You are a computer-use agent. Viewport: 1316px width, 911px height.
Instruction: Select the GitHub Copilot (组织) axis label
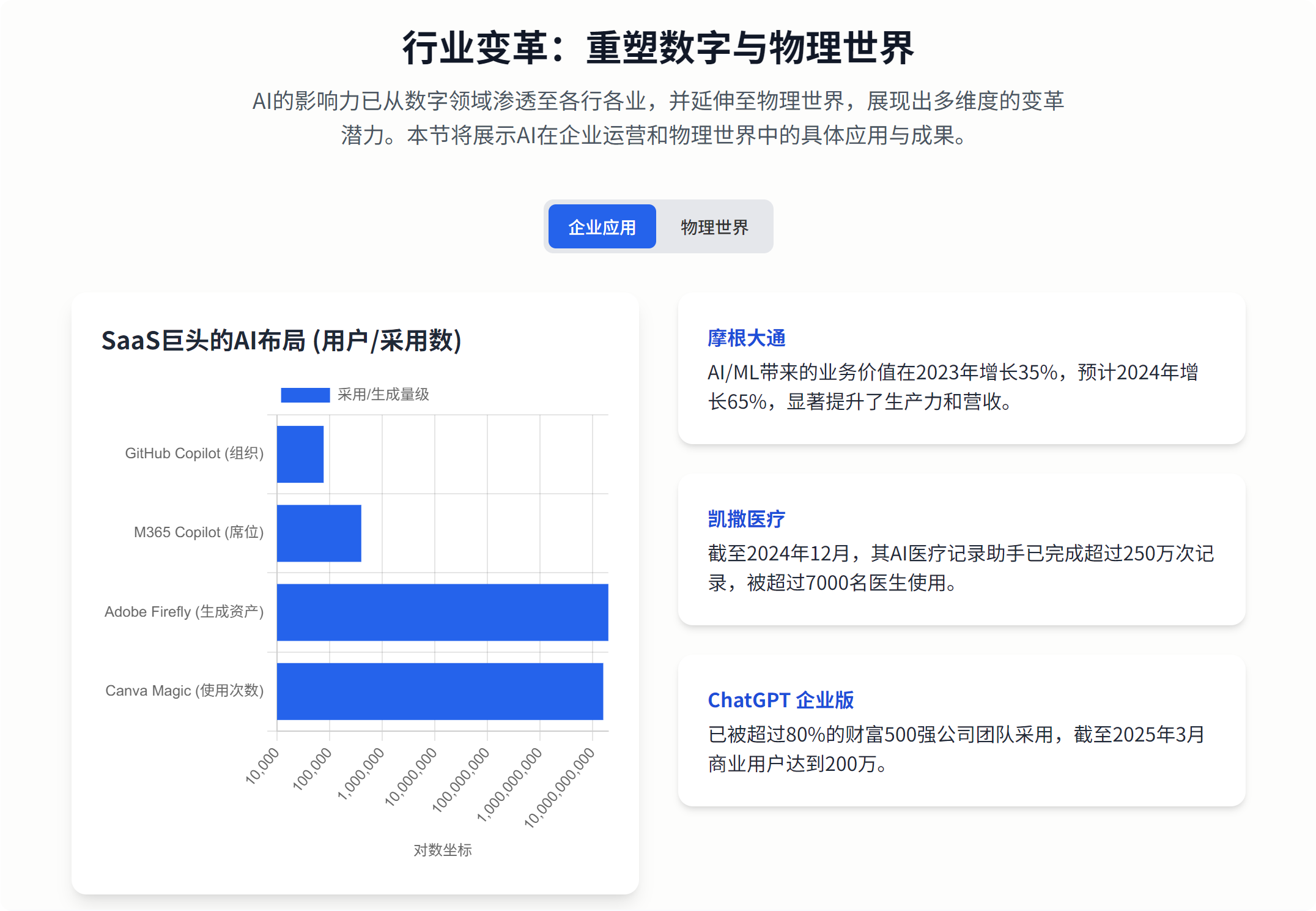tap(194, 453)
